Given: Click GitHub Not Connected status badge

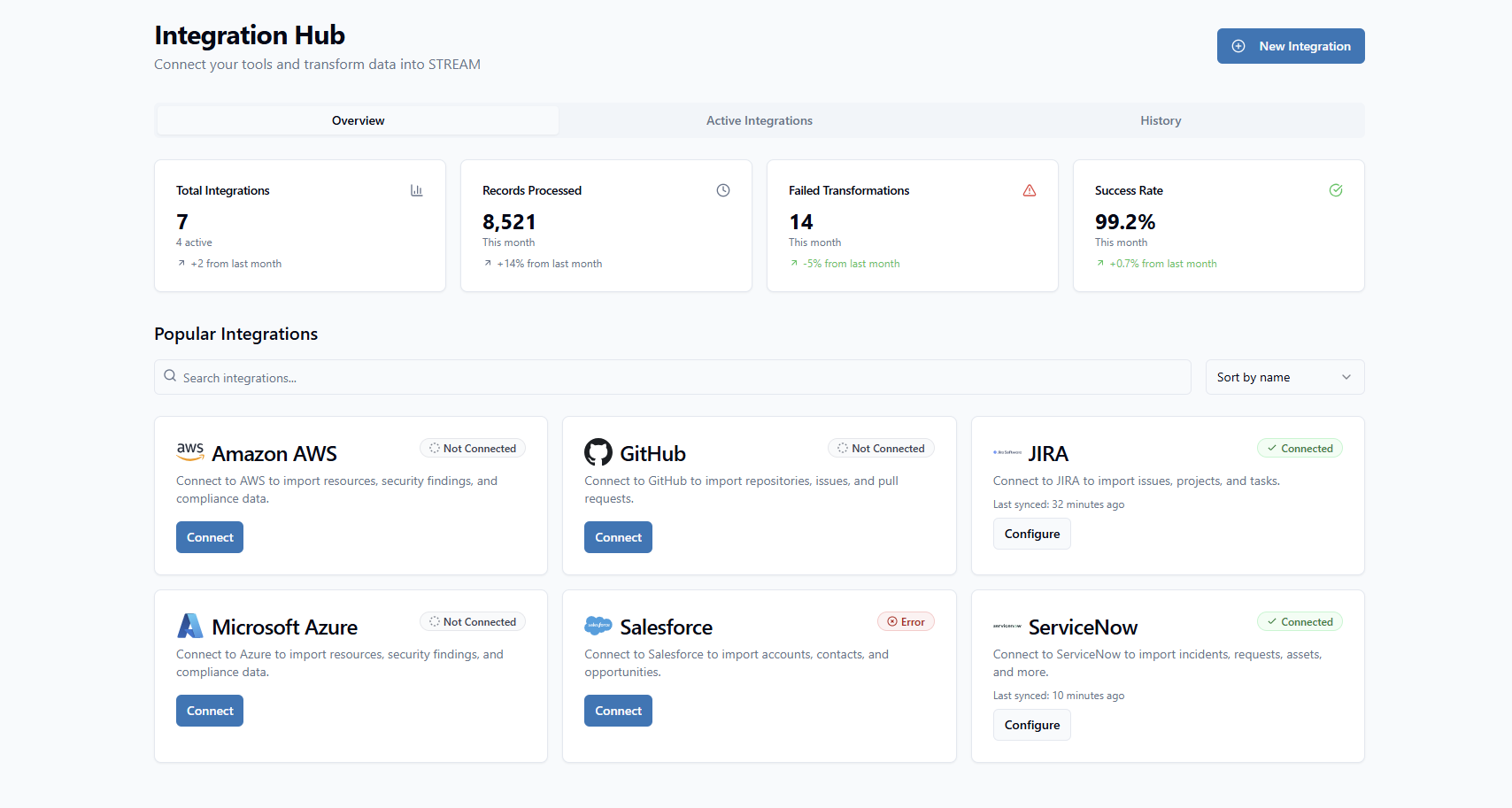Looking at the screenshot, I should [881, 449].
